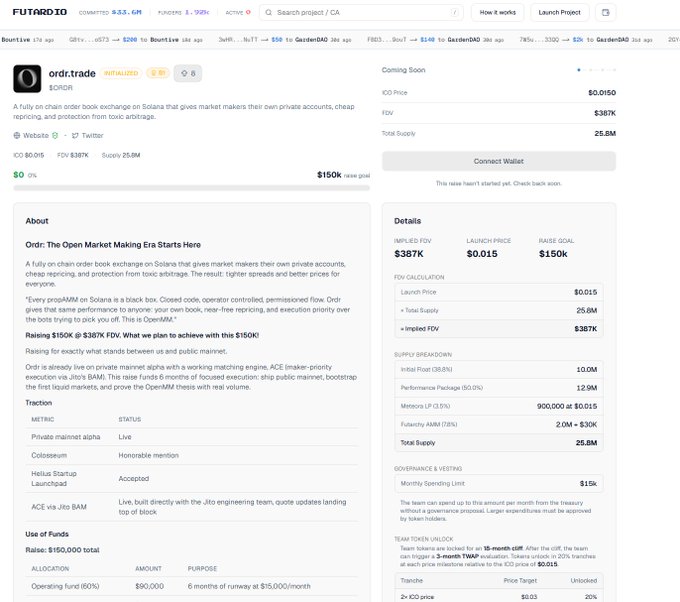The width and height of the screenshot is (680, 602).
Task: Click ticker entry $2k to GardenDAO
Action: pyautogui.click(x=586, y=39)
